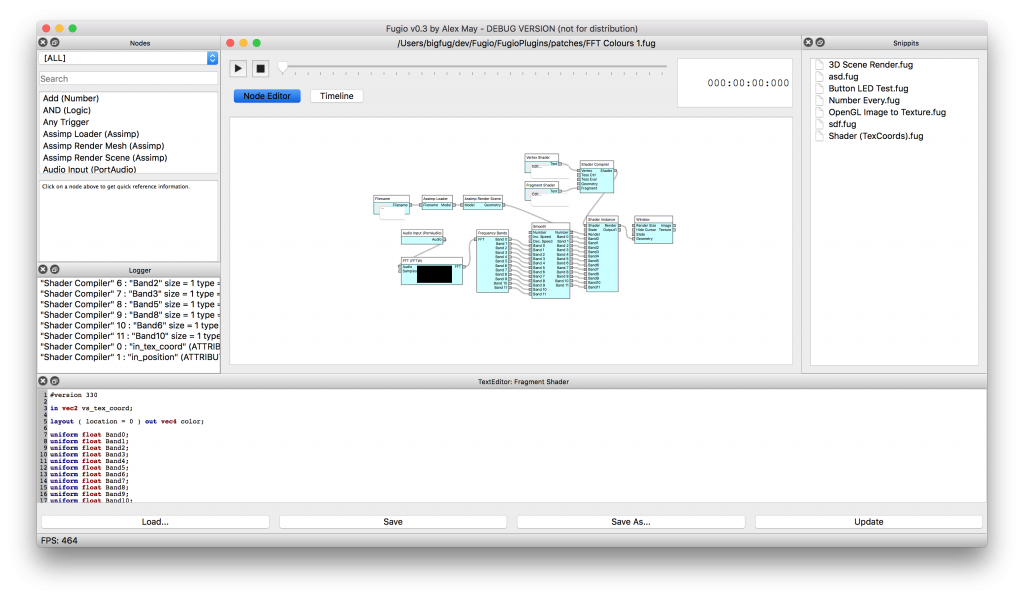Click the document icon beside sdf.fug
1024x600 pixels.
pos(818,124)
